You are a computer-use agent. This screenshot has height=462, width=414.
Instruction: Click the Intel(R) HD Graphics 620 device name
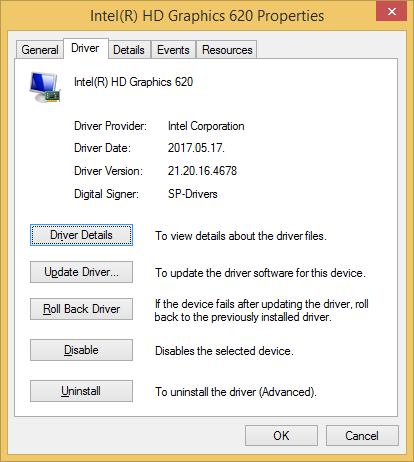(133, 82)
